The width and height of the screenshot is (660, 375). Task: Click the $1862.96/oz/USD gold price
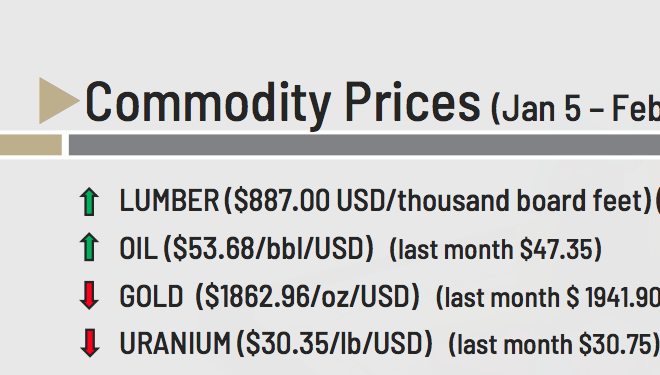click(308, 296)
